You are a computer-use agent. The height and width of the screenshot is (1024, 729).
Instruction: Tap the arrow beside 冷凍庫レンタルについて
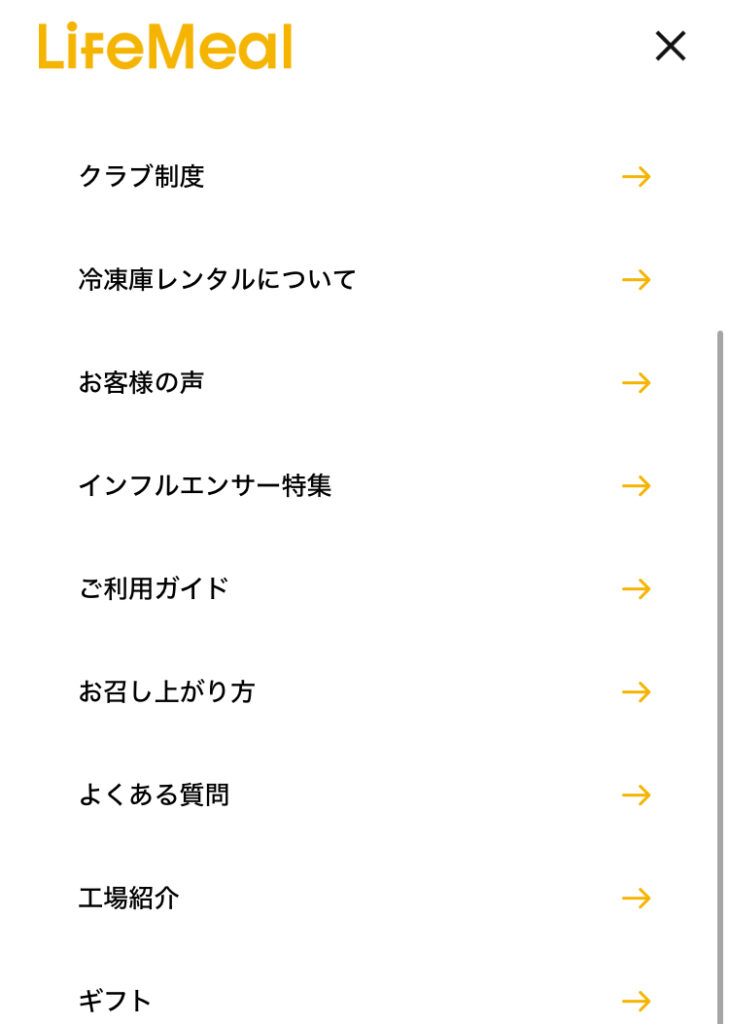(x=636, y=280)
